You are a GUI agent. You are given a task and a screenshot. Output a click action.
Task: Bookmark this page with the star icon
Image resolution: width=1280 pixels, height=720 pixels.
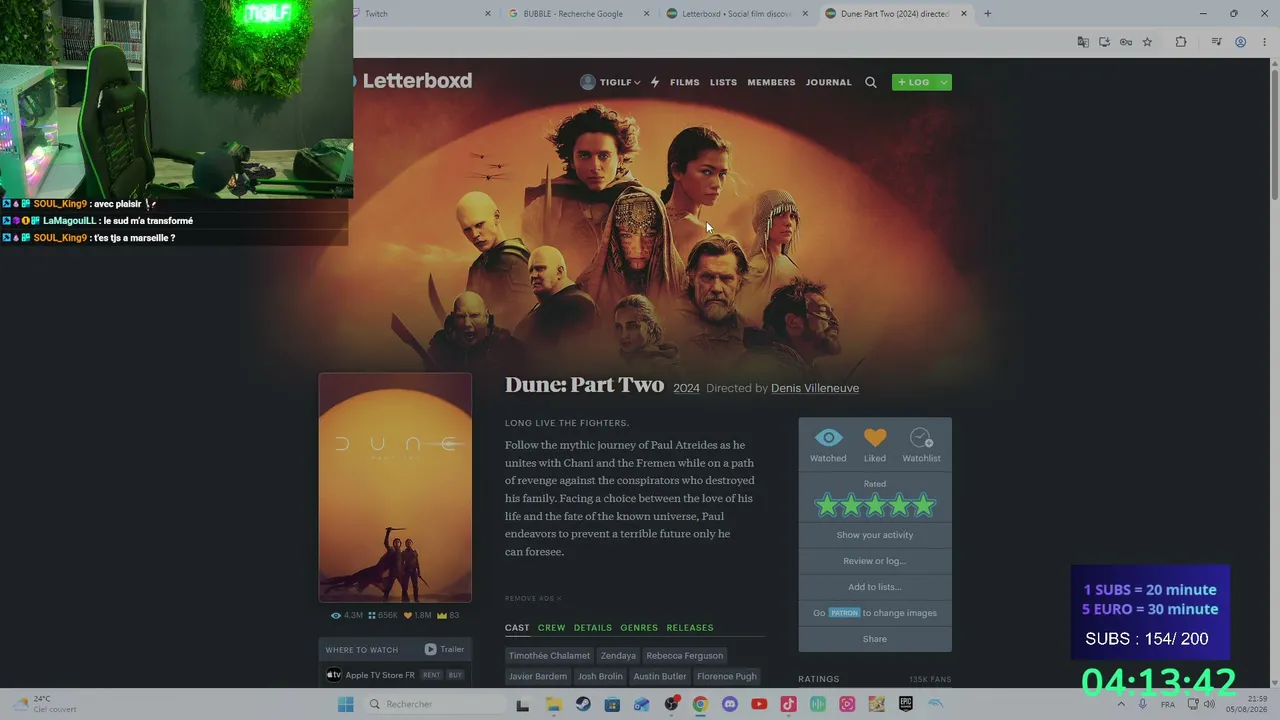1147,42
